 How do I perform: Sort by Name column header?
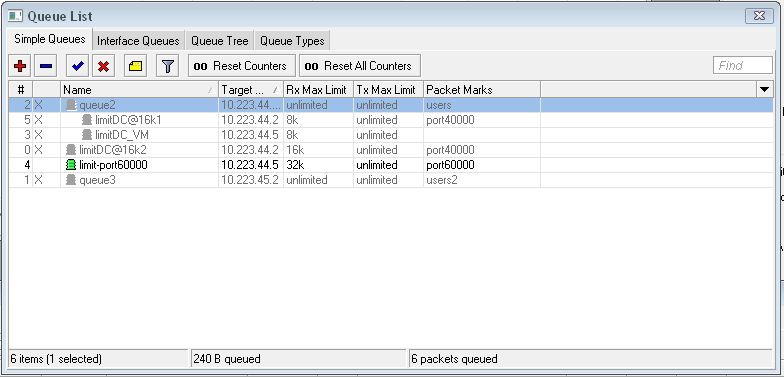[x=140, y=90]
